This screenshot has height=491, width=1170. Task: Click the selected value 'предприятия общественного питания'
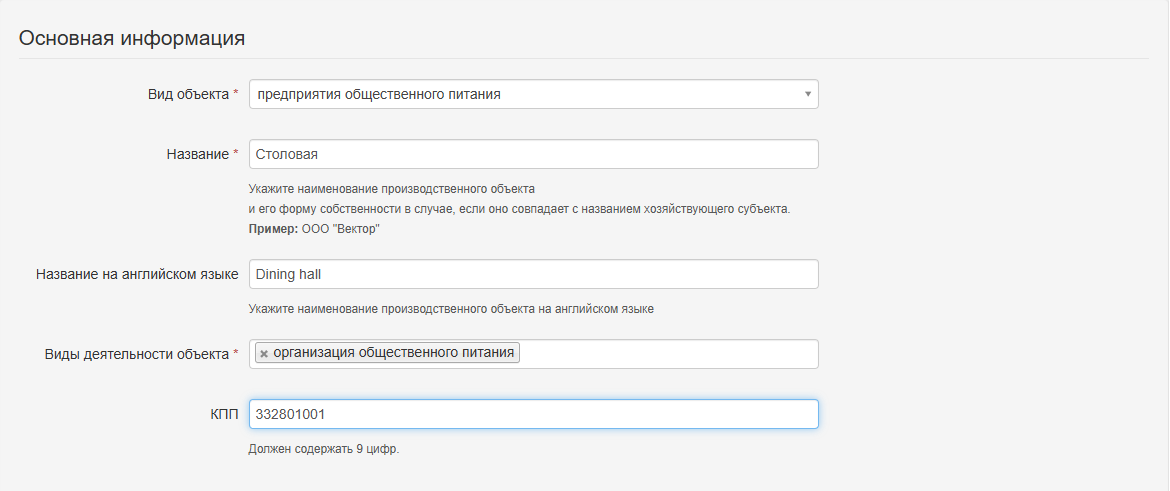[x=378, y=94]
